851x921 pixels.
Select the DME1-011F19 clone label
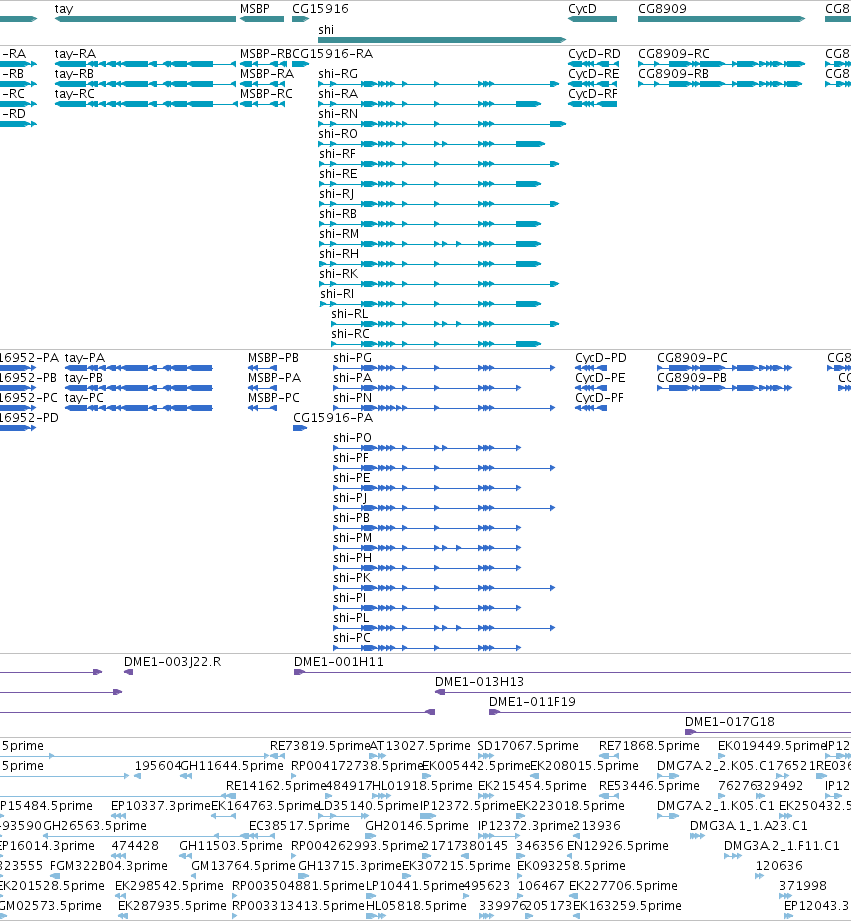point(532,702)
